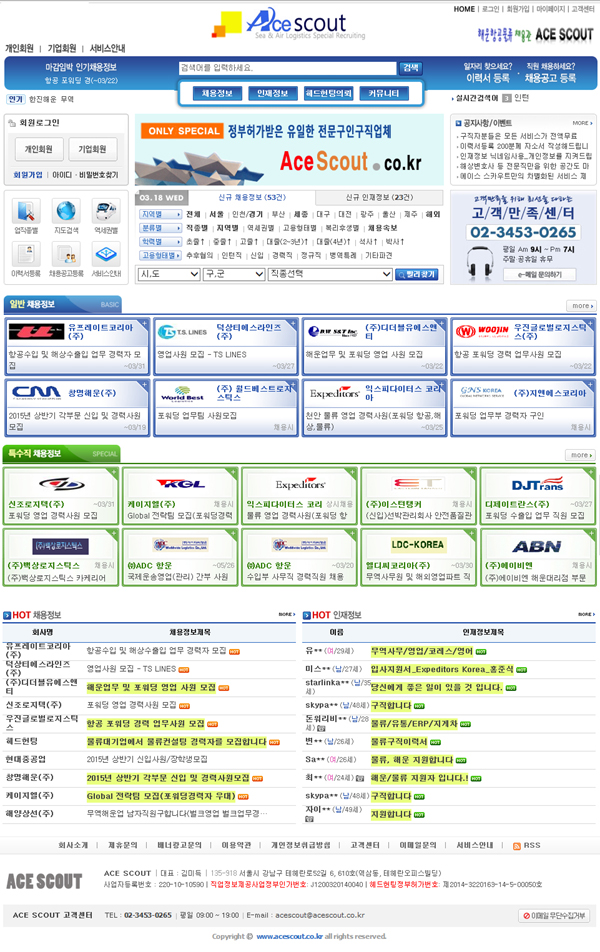Click the T.S. LINES logo

click(x=182, y=332)
